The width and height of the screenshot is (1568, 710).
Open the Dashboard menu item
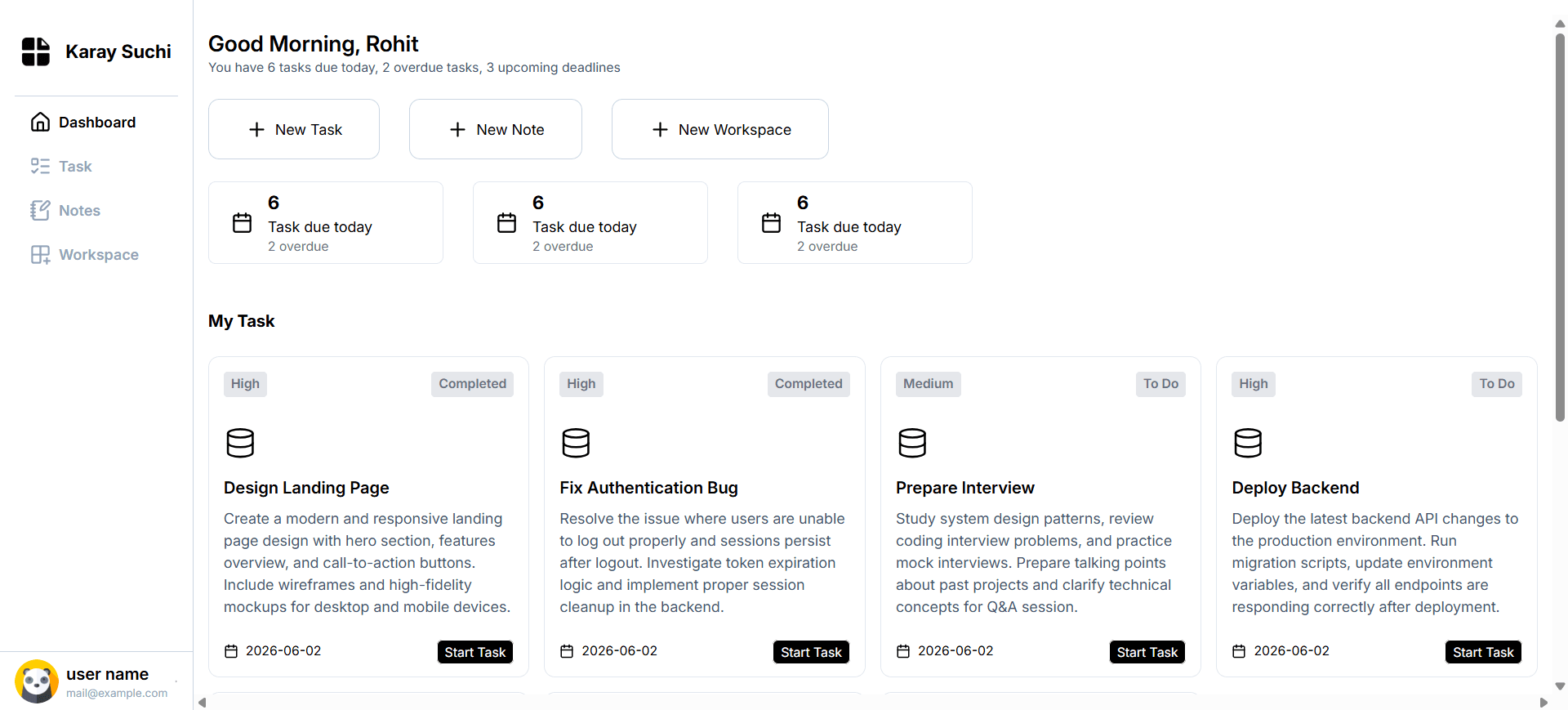96,122
